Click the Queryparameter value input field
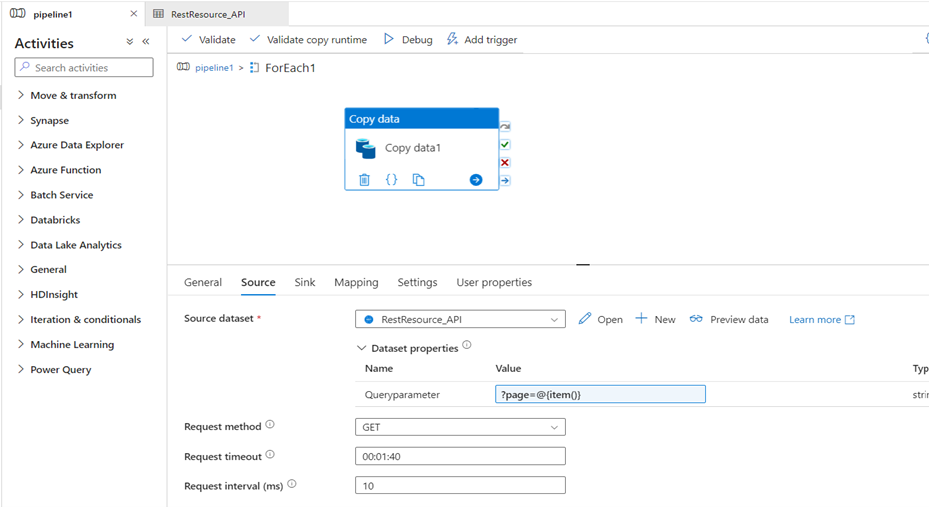The width and height of the screenshot is (929, 507). pos(600,395)
